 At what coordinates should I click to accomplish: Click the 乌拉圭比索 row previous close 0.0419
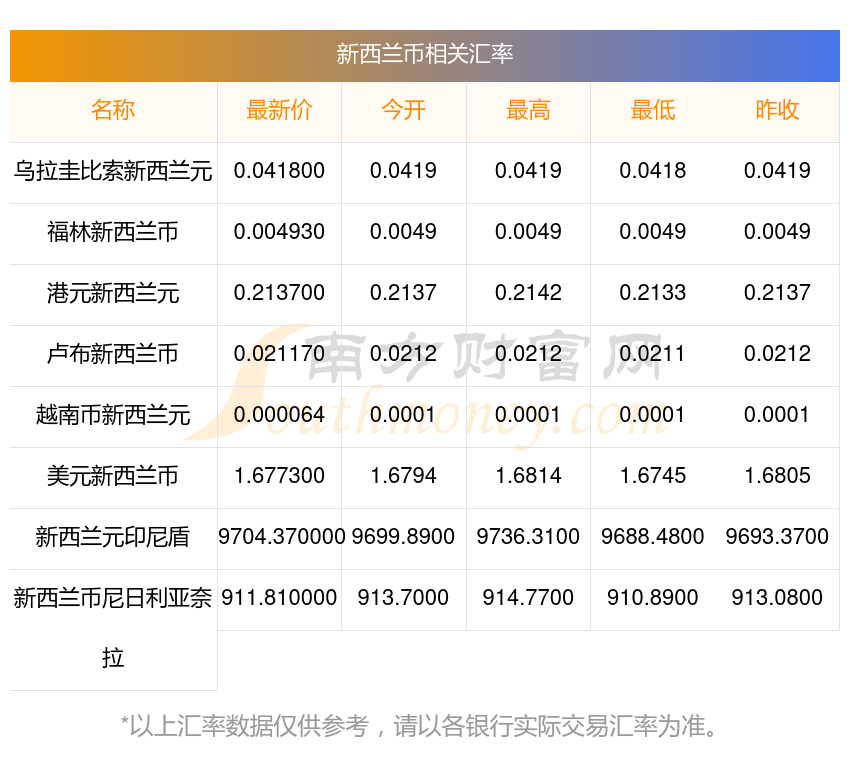[777, 171]
